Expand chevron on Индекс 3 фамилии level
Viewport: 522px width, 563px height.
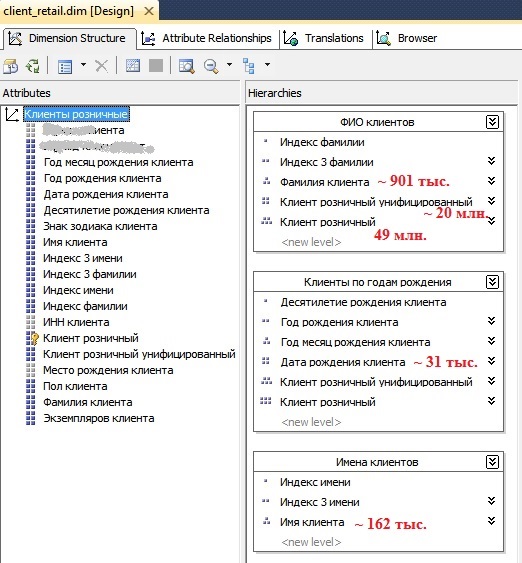(x=491, y=161)
